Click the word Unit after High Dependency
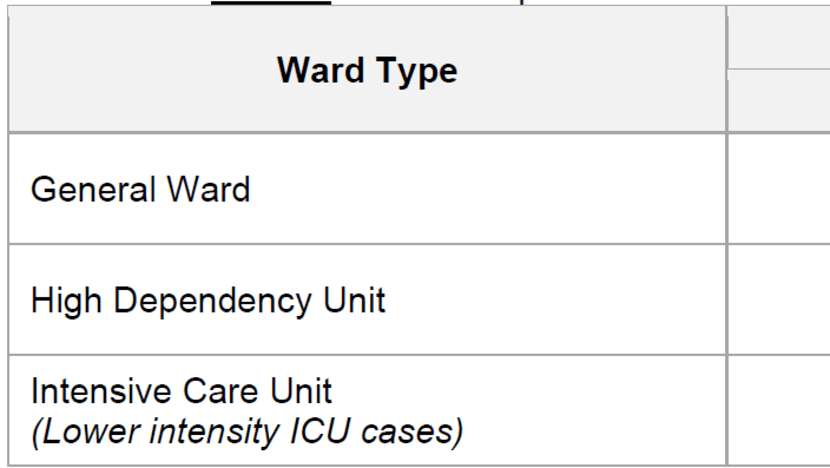The image size is (830, 468). (355, 299)
